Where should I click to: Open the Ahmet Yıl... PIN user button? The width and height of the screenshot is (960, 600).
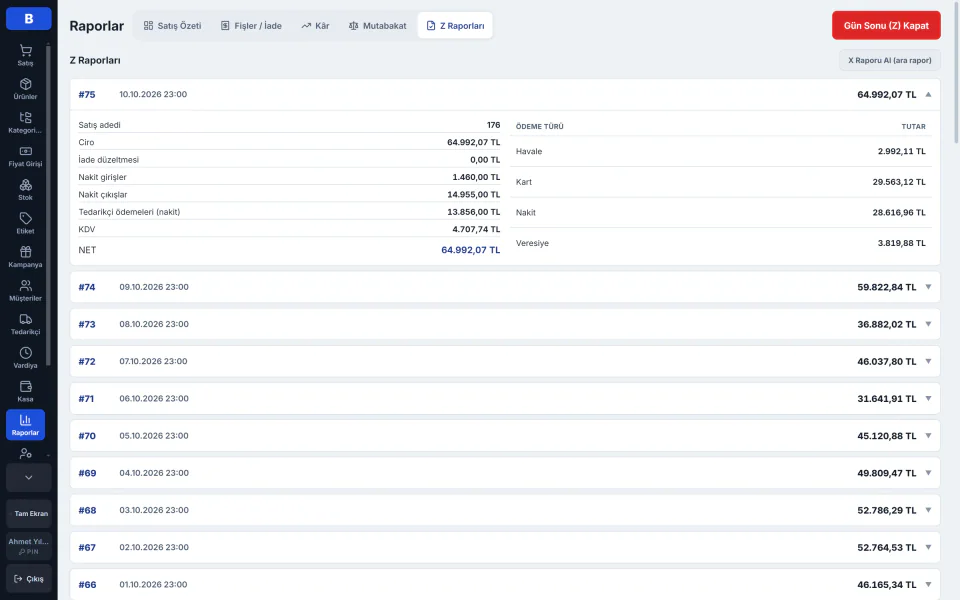point(29,546)
